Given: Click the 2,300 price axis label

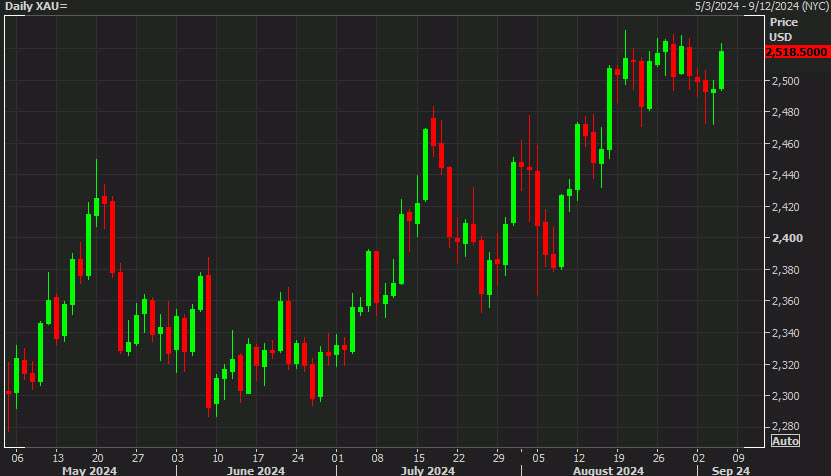Looking at the screenshot, I should pos(786,396).
